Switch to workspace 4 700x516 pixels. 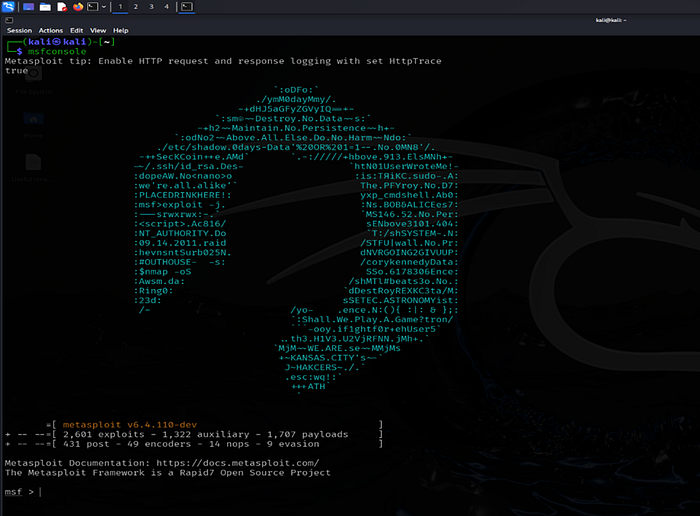(x=167, y=7)
